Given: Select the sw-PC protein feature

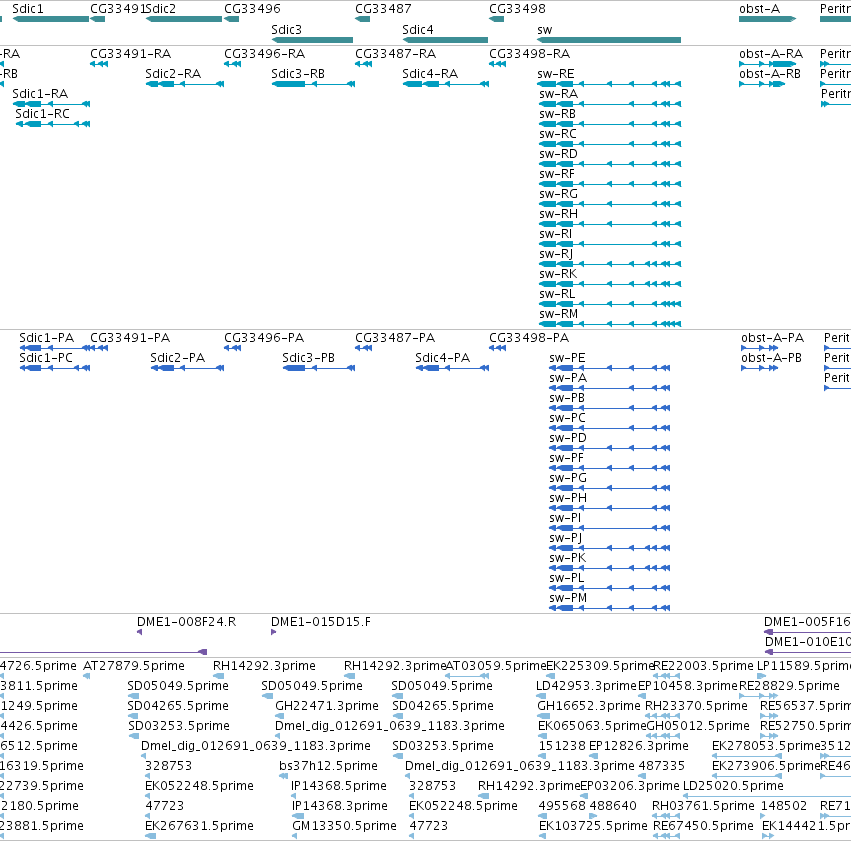Looking at the screenshot, I should pyautogui.click(x=609, y=428).
